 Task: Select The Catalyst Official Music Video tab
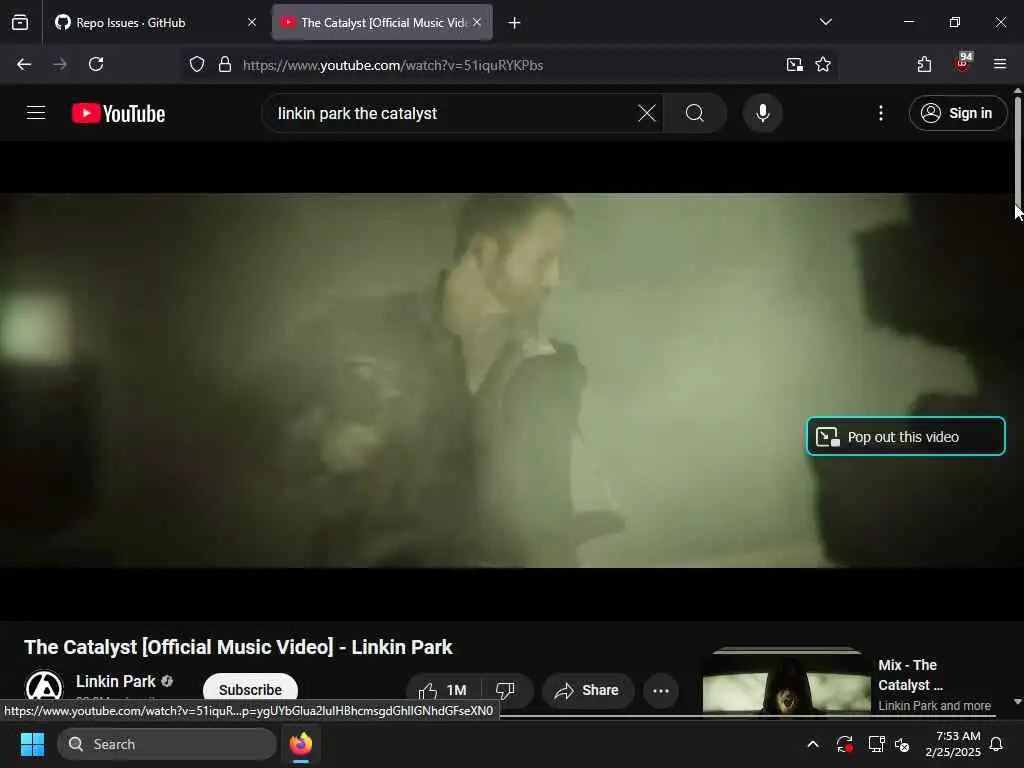click(382, 23)
